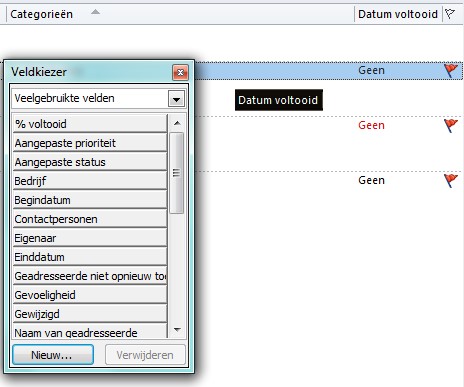464x387 pixels.
Task: Click the Datum voltooid column header
Action: pyautogui.click(x=398, y=14)
